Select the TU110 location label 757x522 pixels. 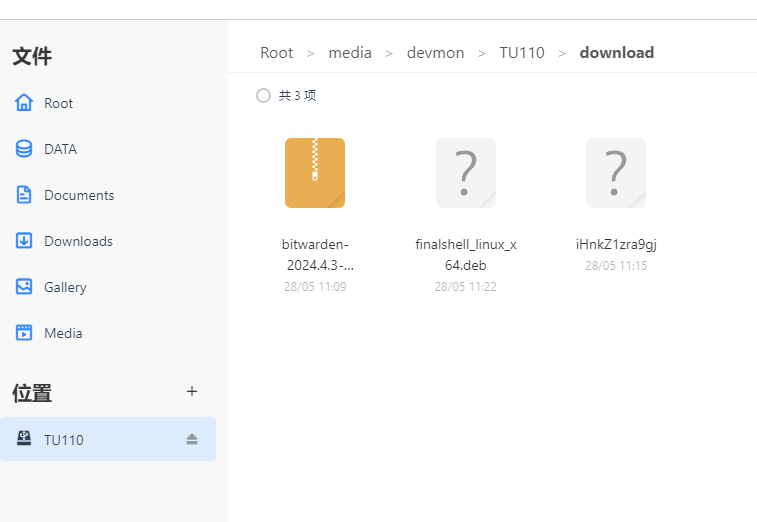coord(64,440)
